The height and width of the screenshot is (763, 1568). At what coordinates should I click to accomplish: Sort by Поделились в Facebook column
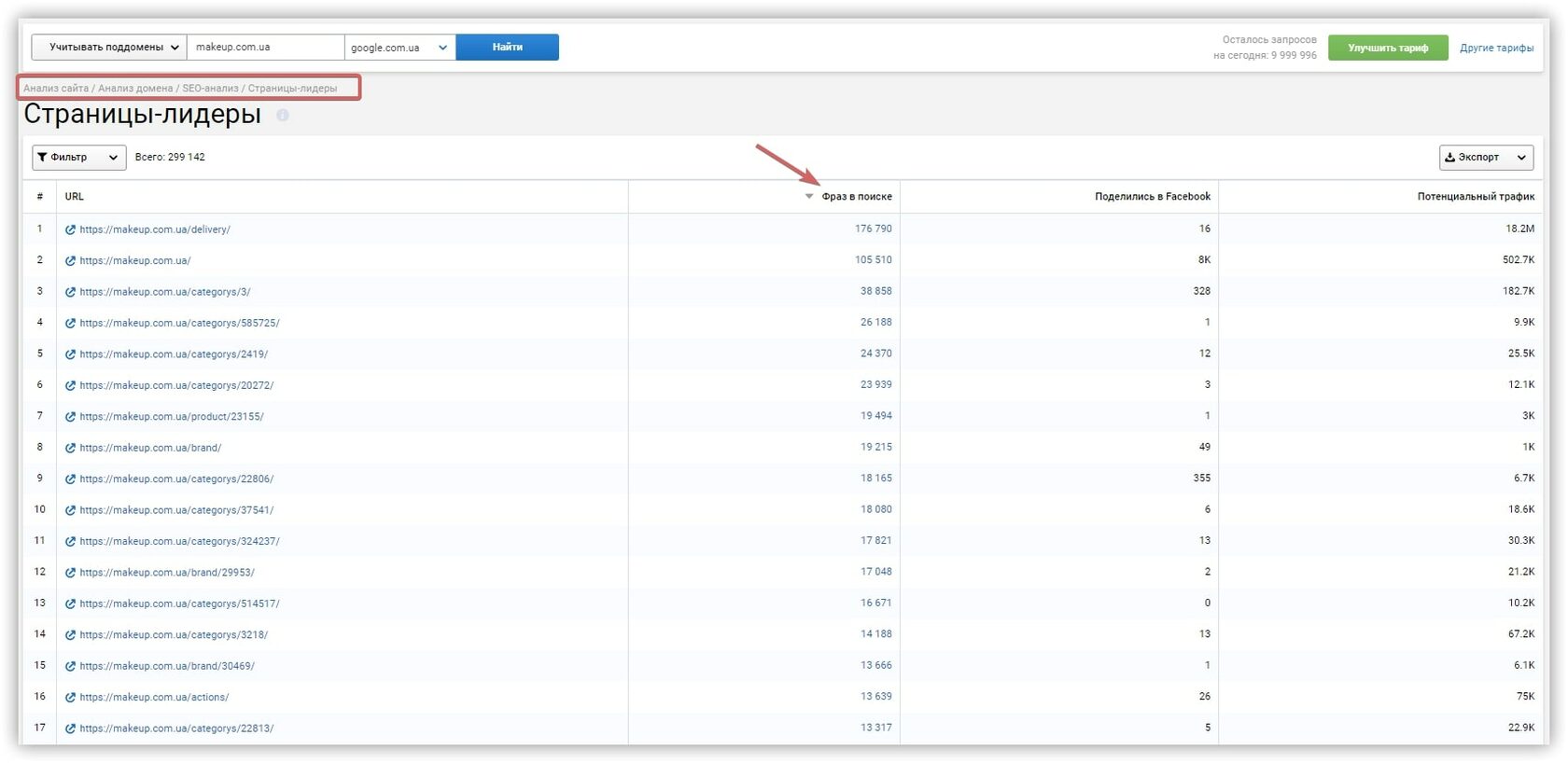click(x=1153, y=197)
